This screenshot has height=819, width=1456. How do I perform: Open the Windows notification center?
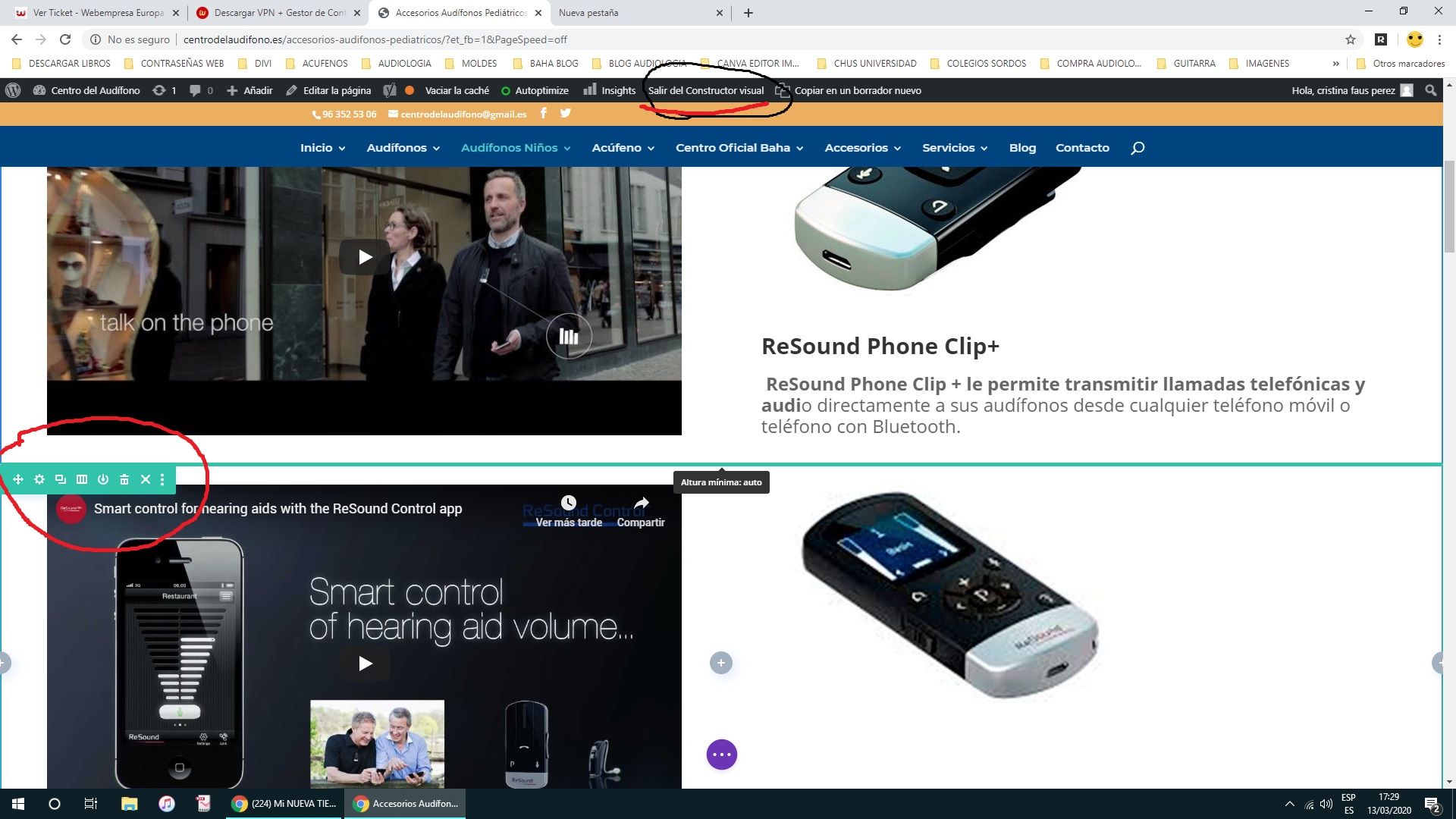click(x=1432, y=805)
